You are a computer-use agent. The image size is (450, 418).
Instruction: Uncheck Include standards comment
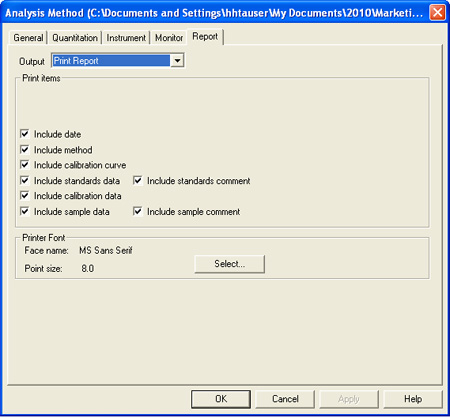point(138,180)
